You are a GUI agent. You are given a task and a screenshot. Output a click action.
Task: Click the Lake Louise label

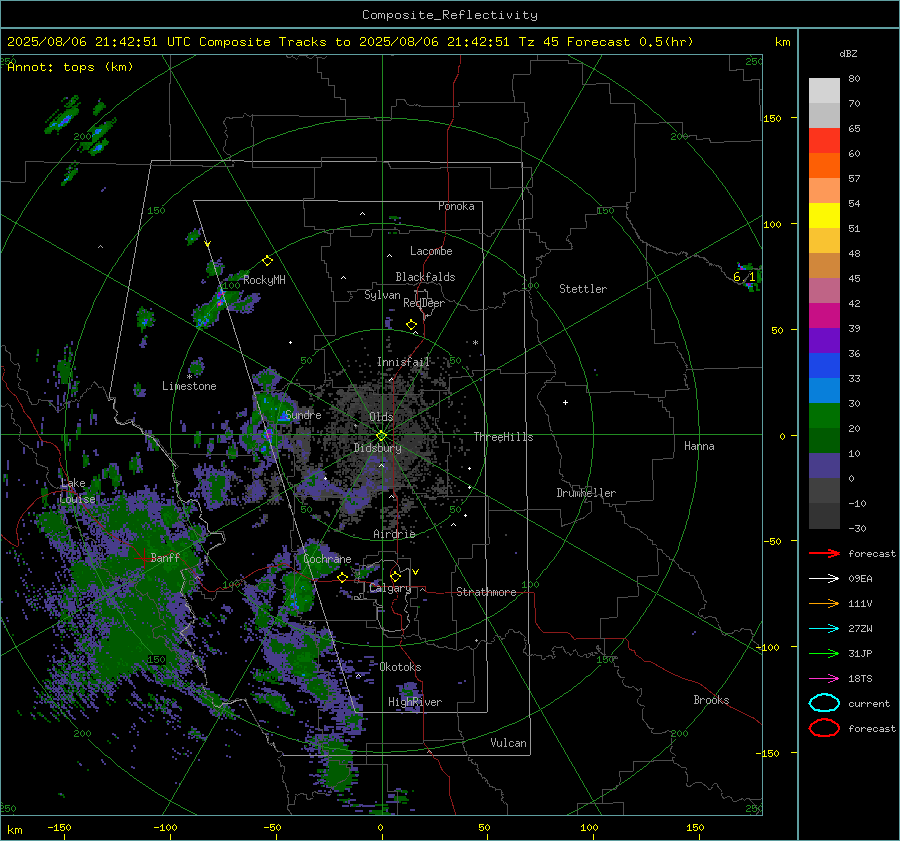coord(77,491)
